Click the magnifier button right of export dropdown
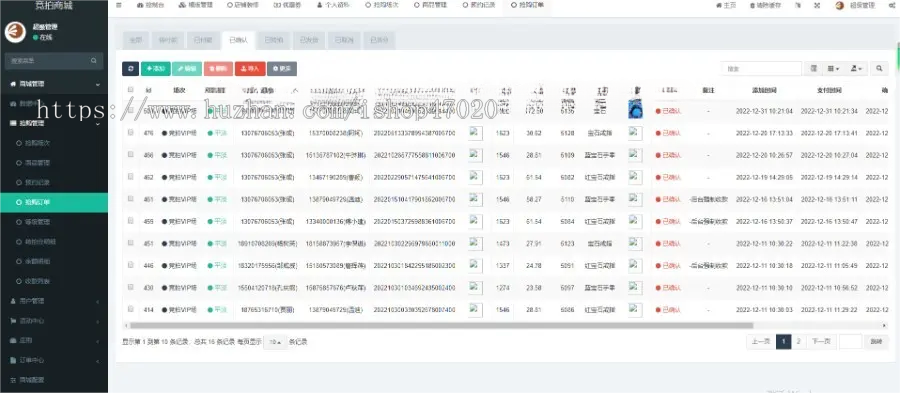 (879, 69)
